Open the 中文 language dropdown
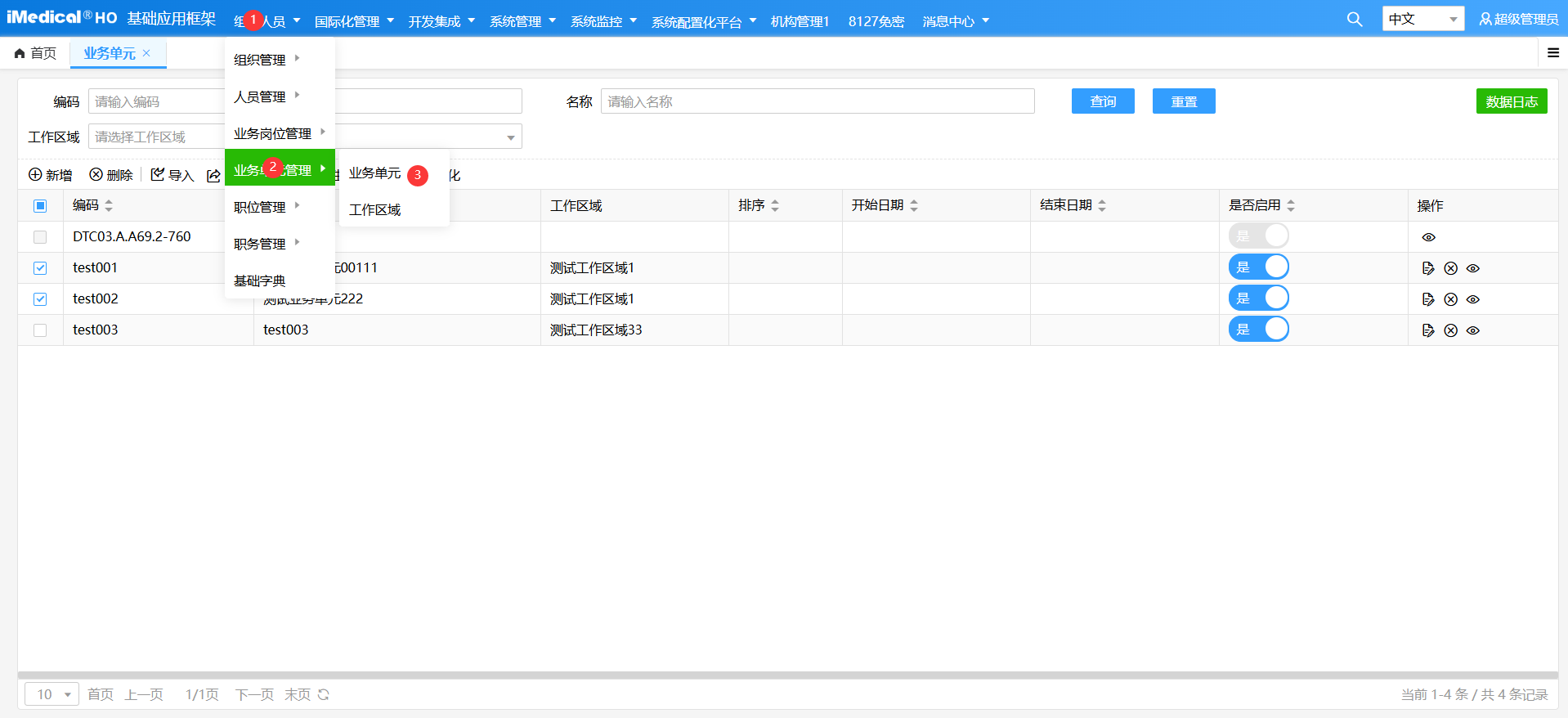1568x718 pixels. point(1422,19)
